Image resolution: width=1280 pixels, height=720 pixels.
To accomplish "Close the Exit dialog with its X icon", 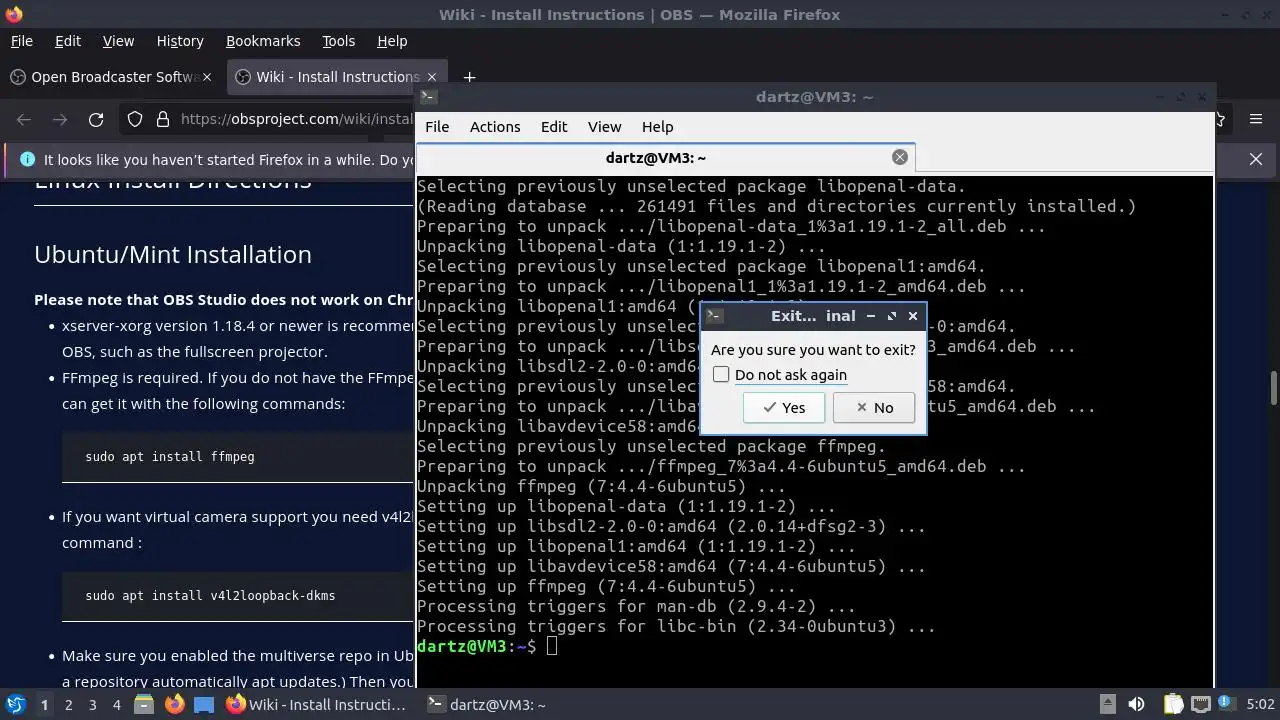I will pyautogui.click(x=912, y=316).
